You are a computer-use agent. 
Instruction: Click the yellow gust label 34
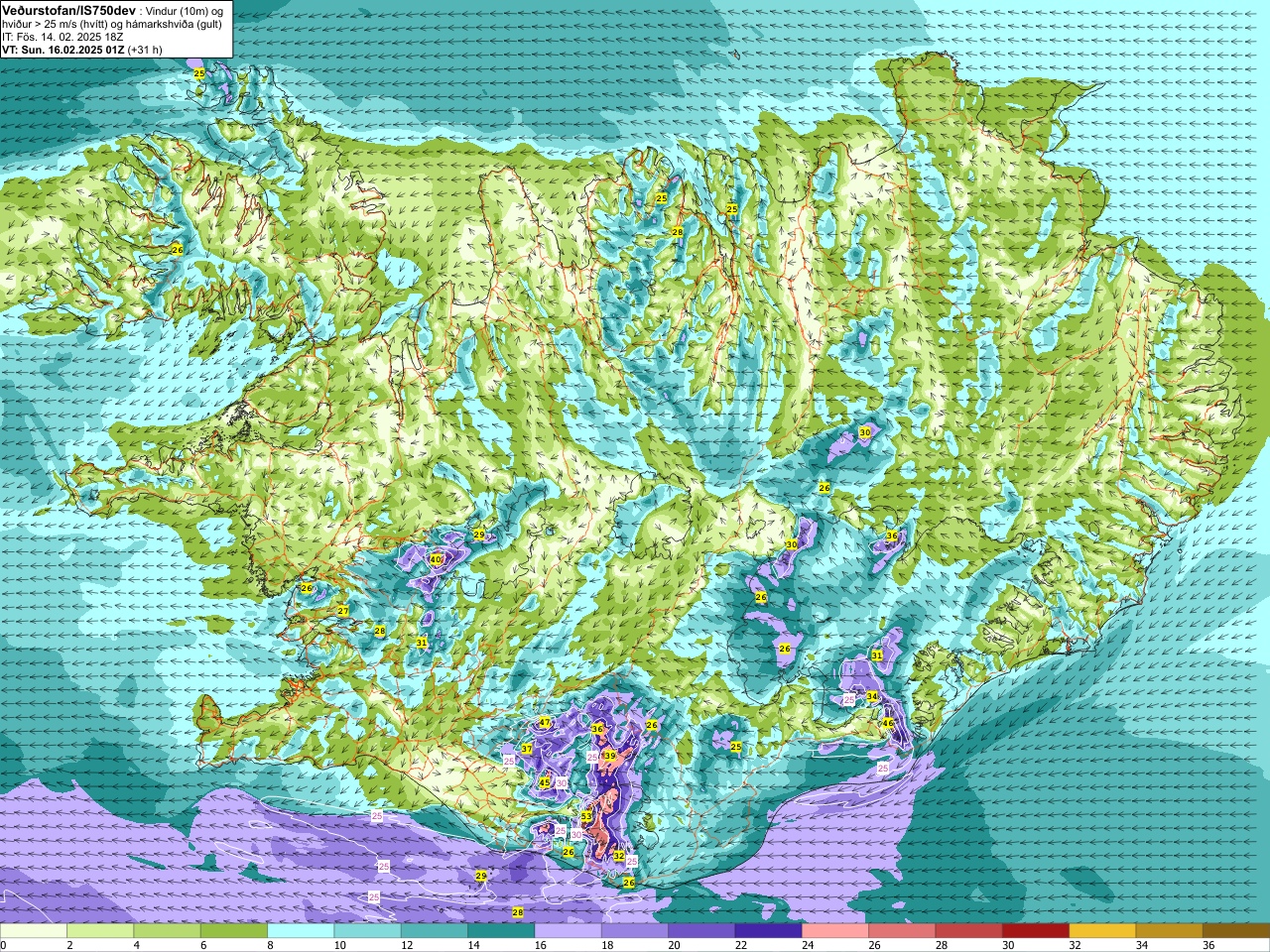click(x=872, y=696)
